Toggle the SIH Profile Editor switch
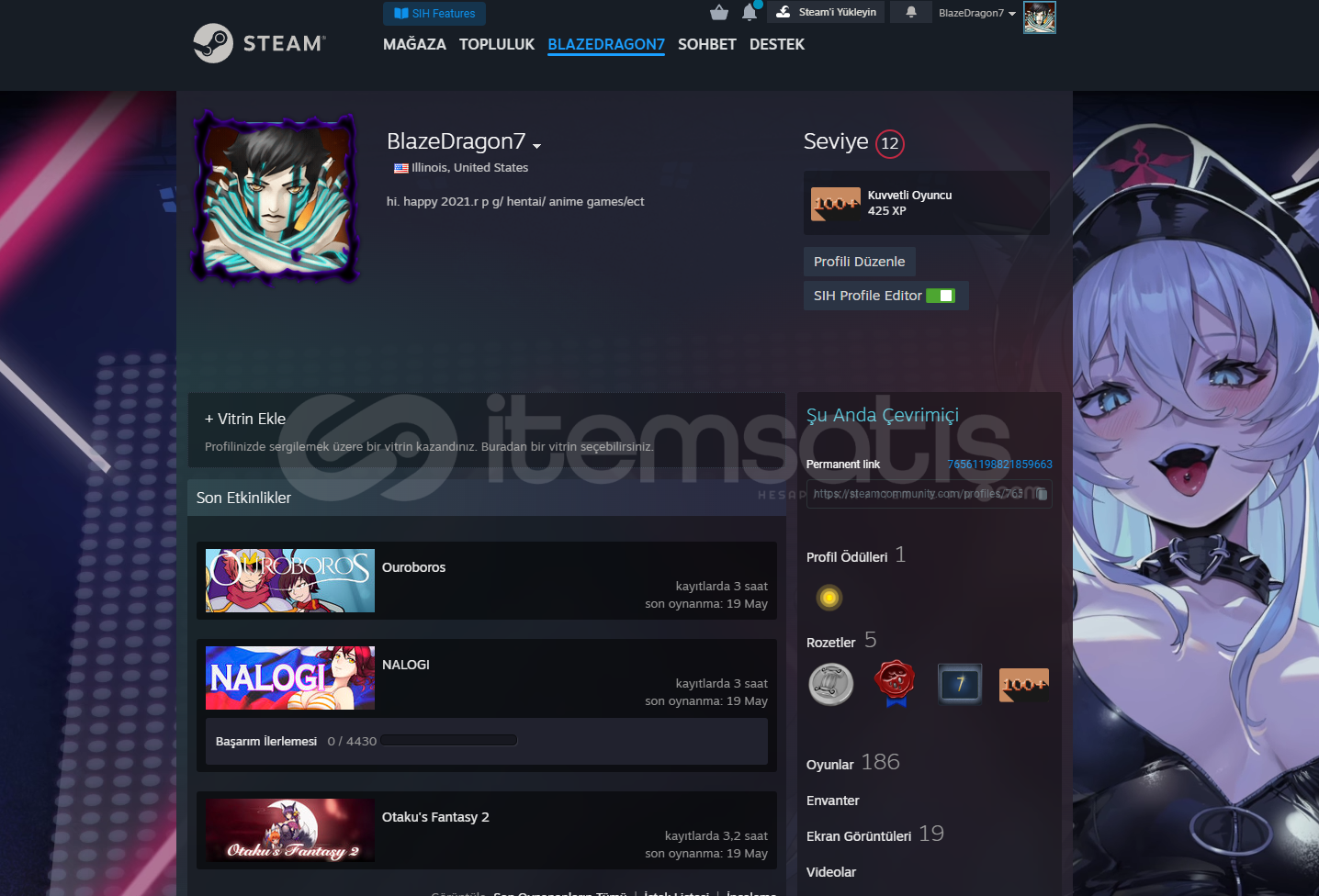This screenshot has width=1319, height=896. point(941,296)
